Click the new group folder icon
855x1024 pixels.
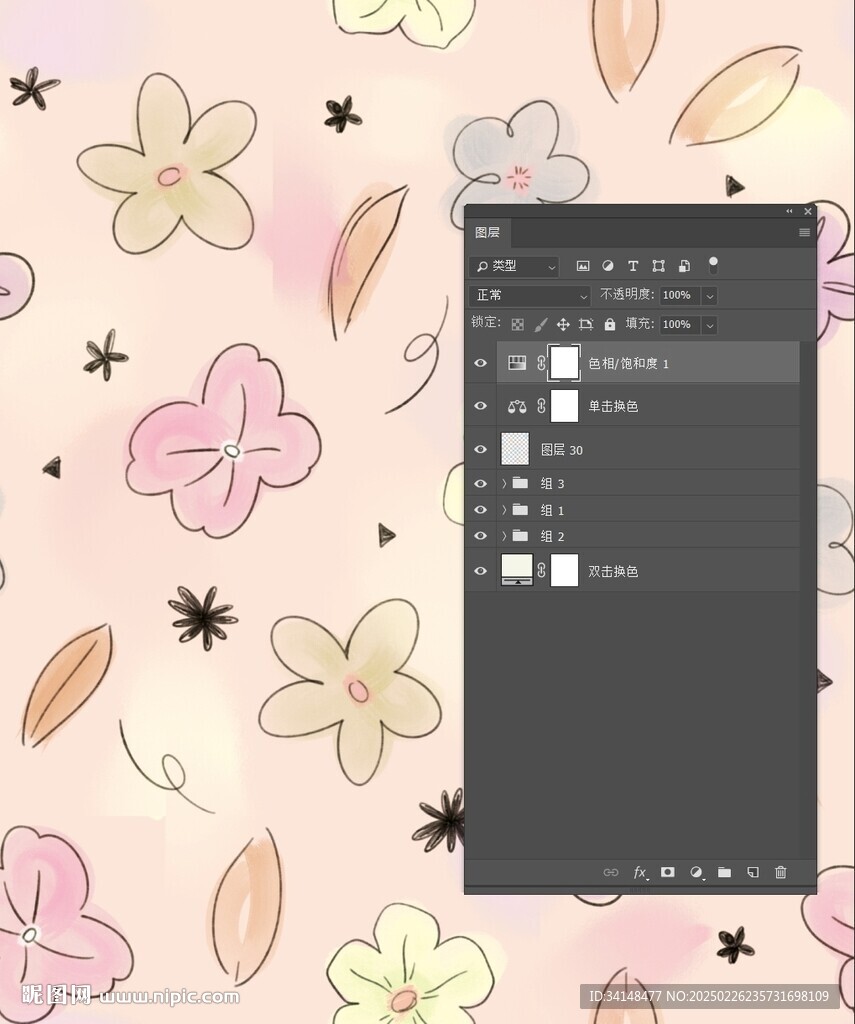[x=725, y=872]
